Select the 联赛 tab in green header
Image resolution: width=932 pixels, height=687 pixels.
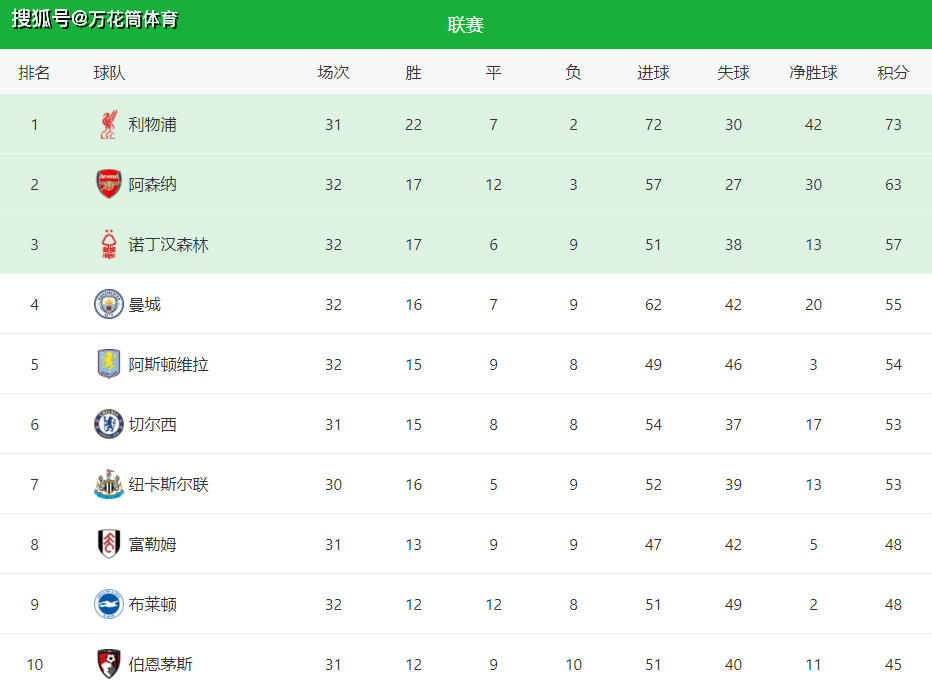(466, 25)
